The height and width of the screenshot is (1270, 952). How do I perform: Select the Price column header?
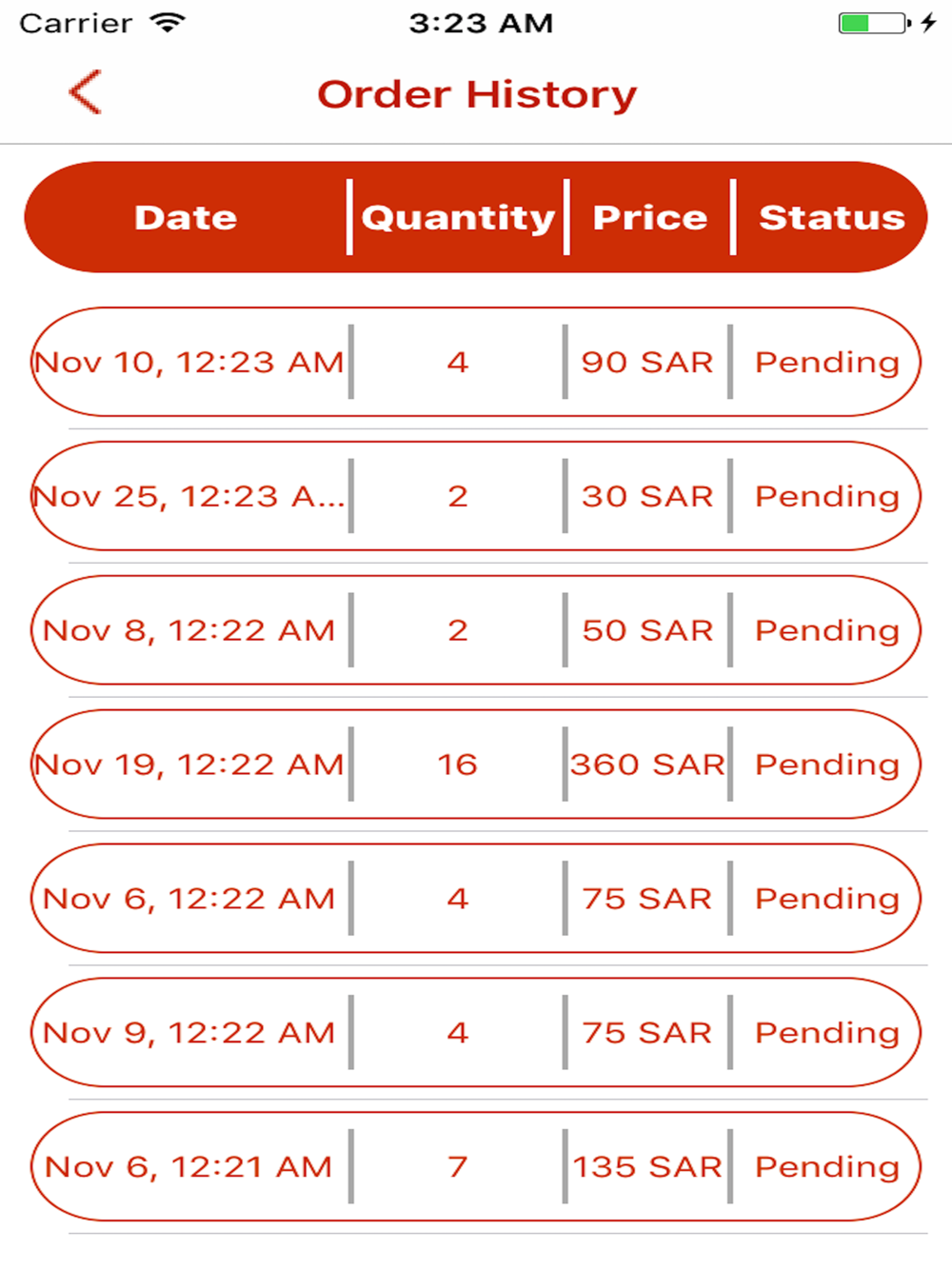(x=650, y=217)
